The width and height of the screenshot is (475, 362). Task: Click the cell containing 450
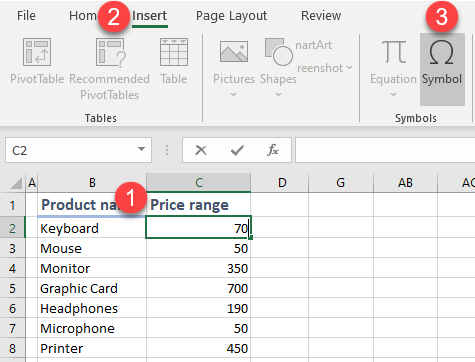tap(199, 349)
